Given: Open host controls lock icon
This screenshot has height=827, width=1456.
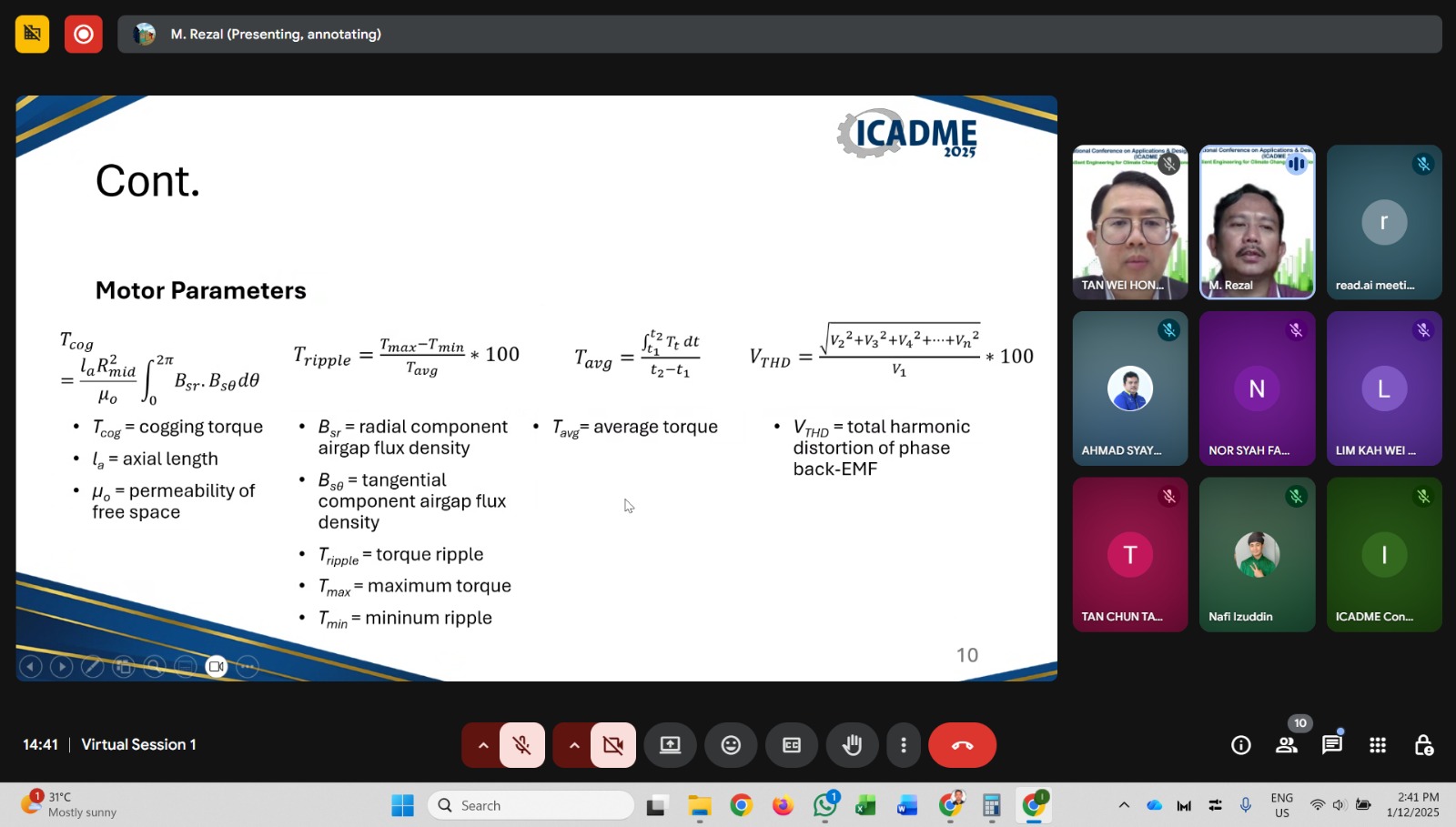Looking at the screenshot, I should pyautogui.click(x=1424, y=745).
